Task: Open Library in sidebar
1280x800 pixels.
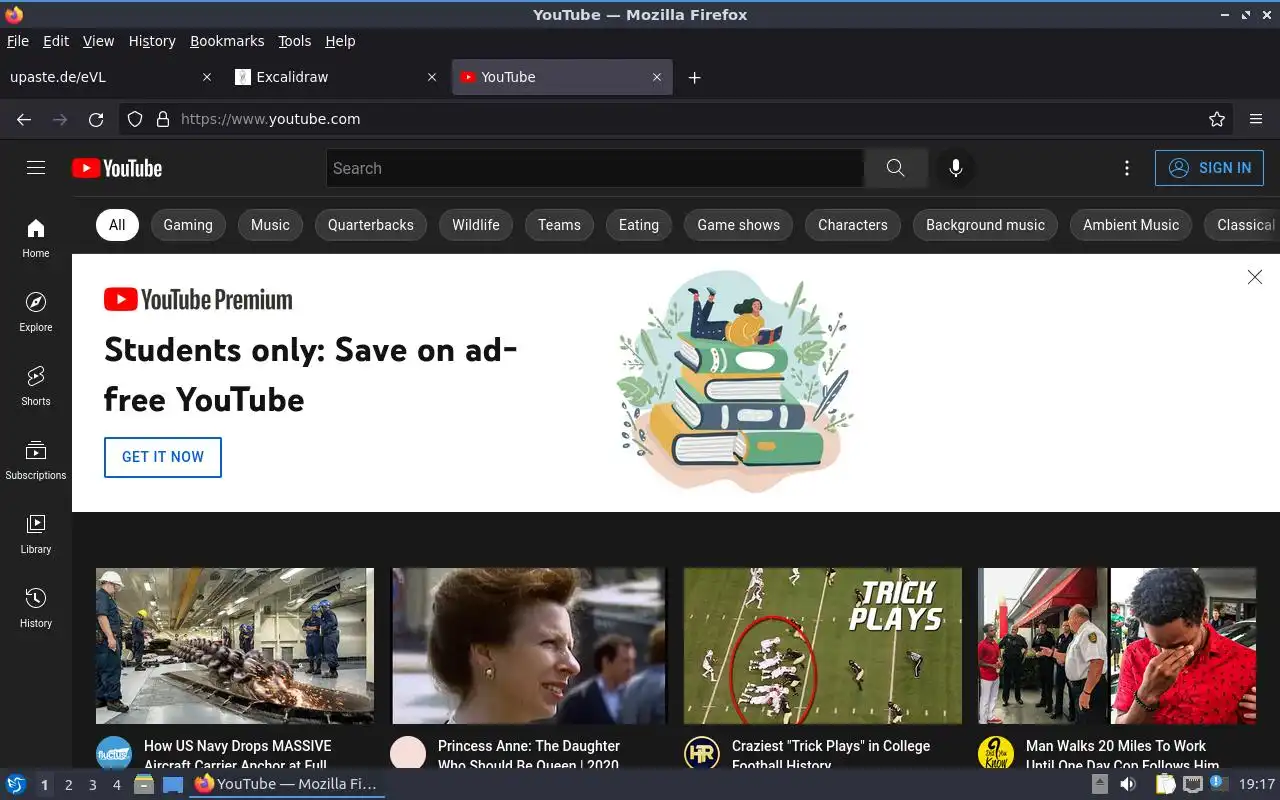Action: tap(36, 534)
